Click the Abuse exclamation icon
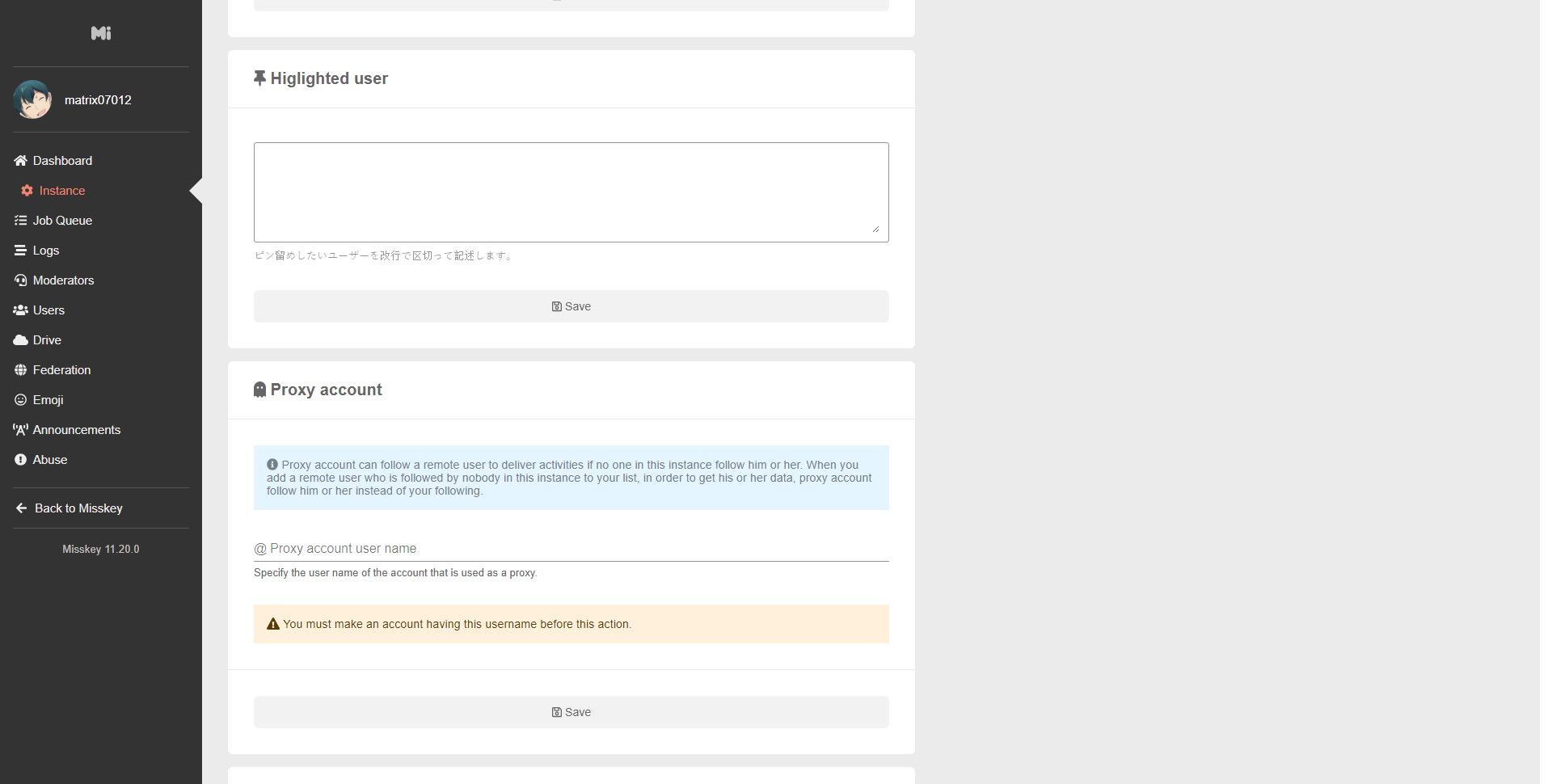The width and height of the screenshot is (1552, 784). point(21,460)
